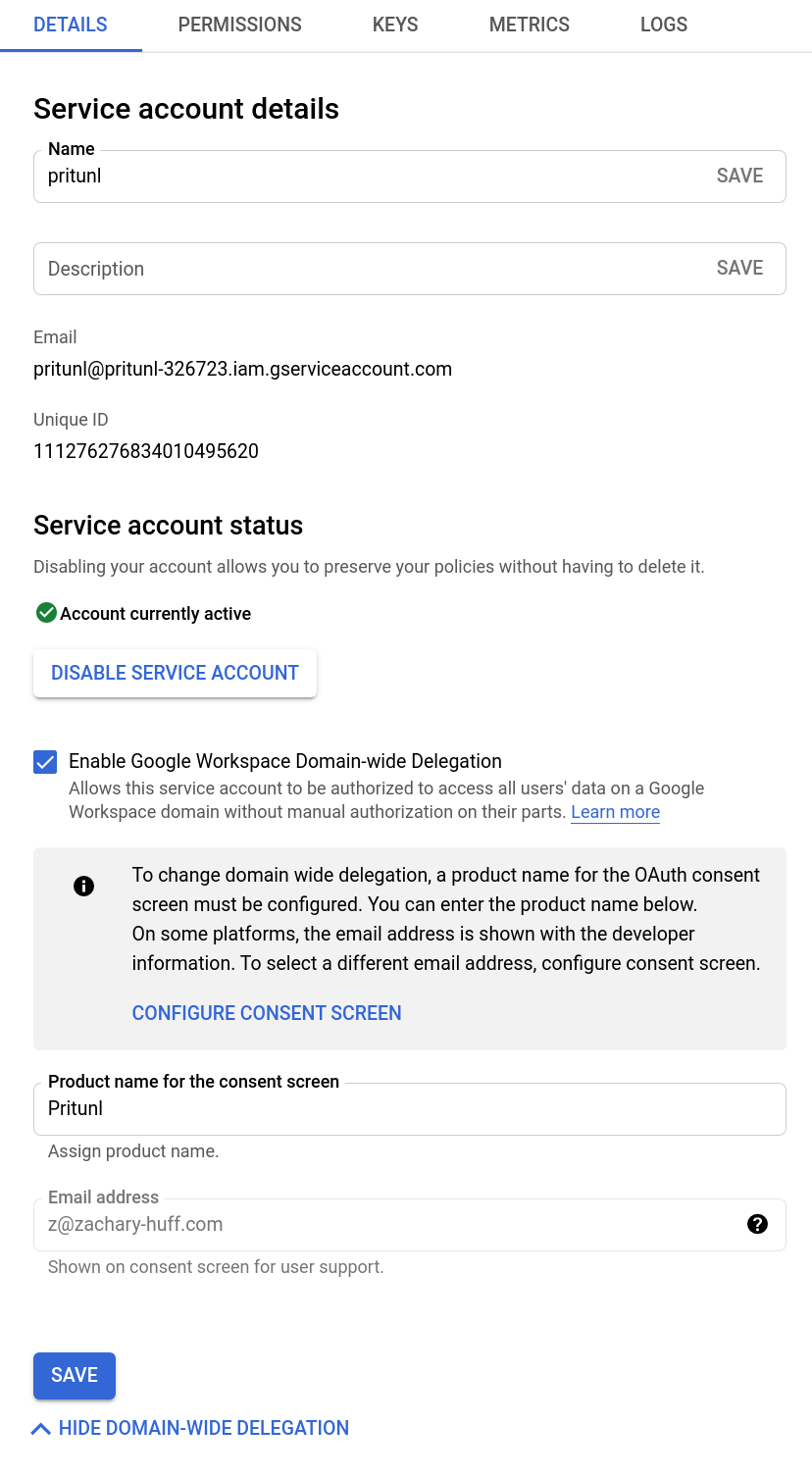Uncheck Enable Google Workspace Domain-wide Delegation
Image resolution: width=812 pixels, height=1476 pixels.
[x=45, y=762]
